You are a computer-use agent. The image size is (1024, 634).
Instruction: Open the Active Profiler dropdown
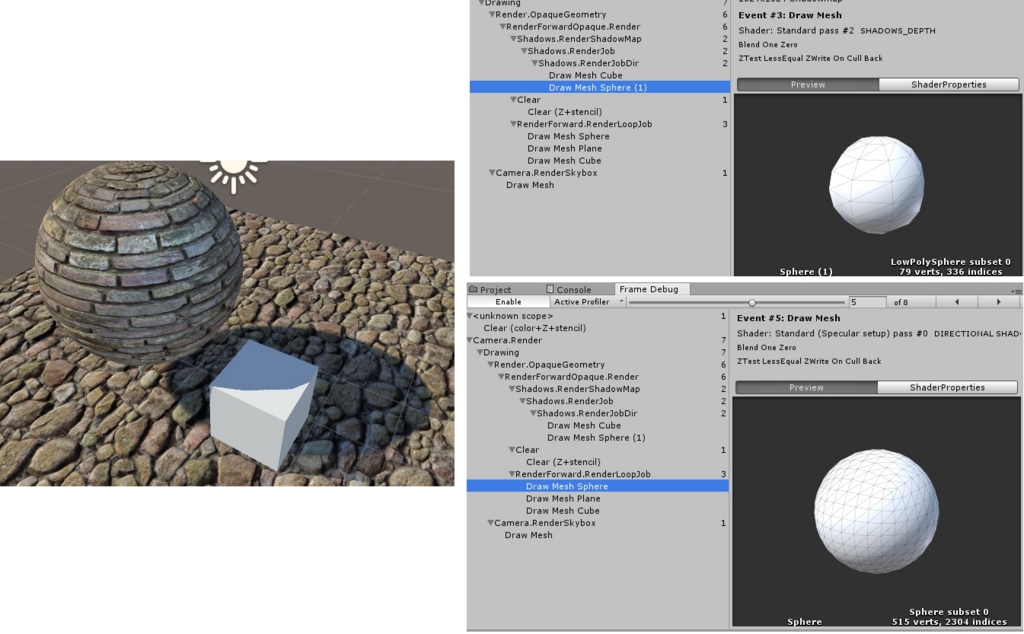587,302
